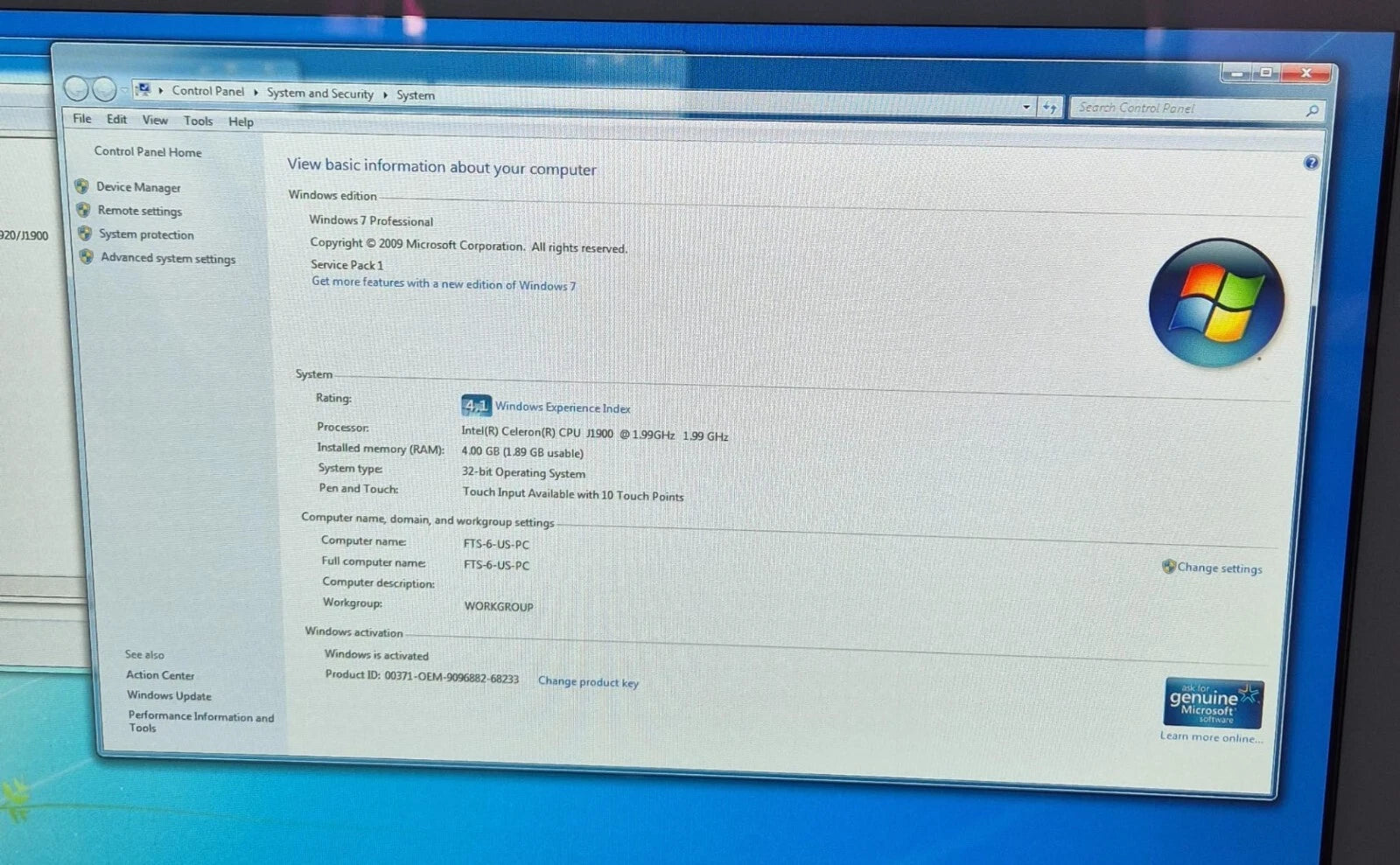Click the Full computer name value FTS-6-US-PC

496,564
